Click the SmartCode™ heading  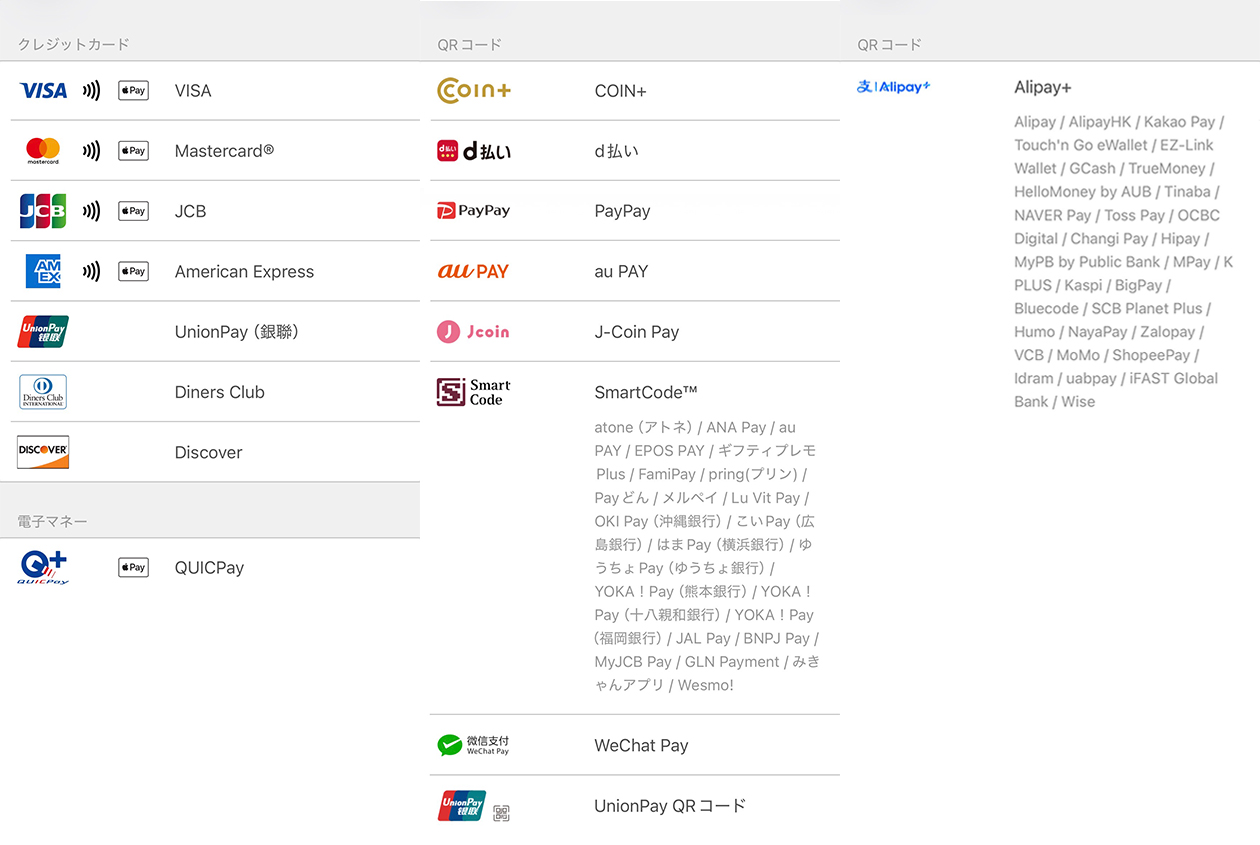click(646, 392)
